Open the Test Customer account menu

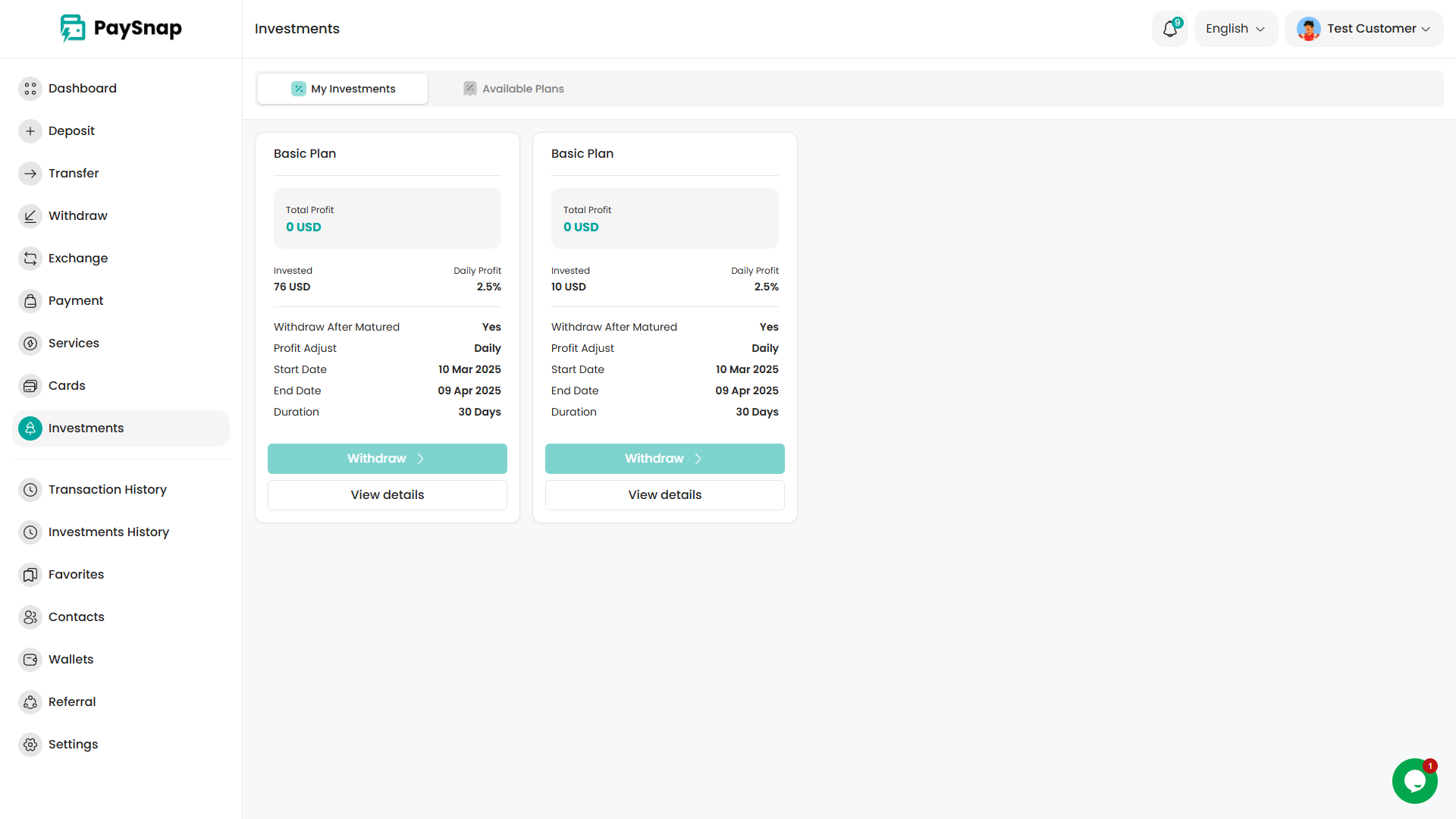pos(1371,29)
